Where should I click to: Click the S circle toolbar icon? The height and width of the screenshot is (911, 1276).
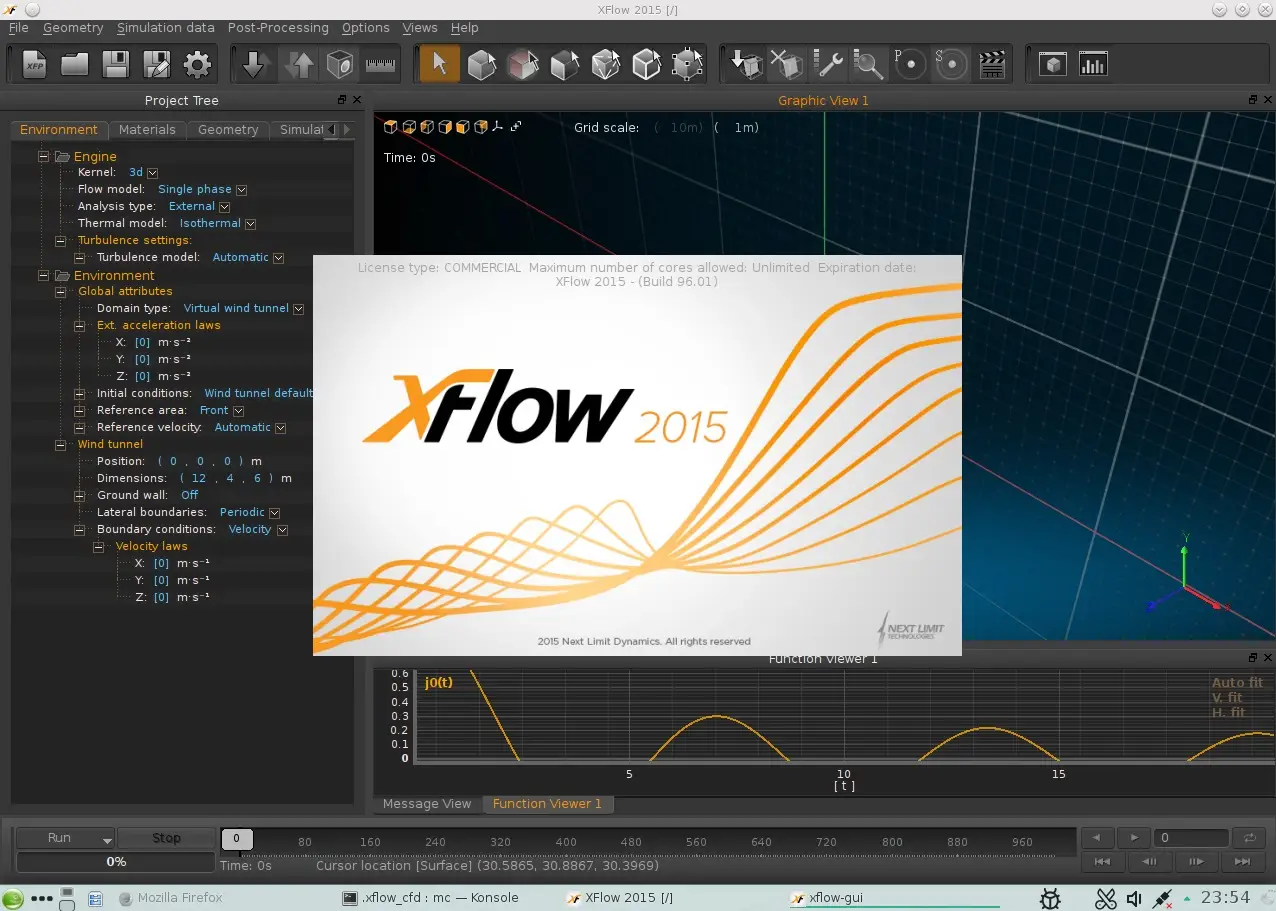[x=950, y=65]
